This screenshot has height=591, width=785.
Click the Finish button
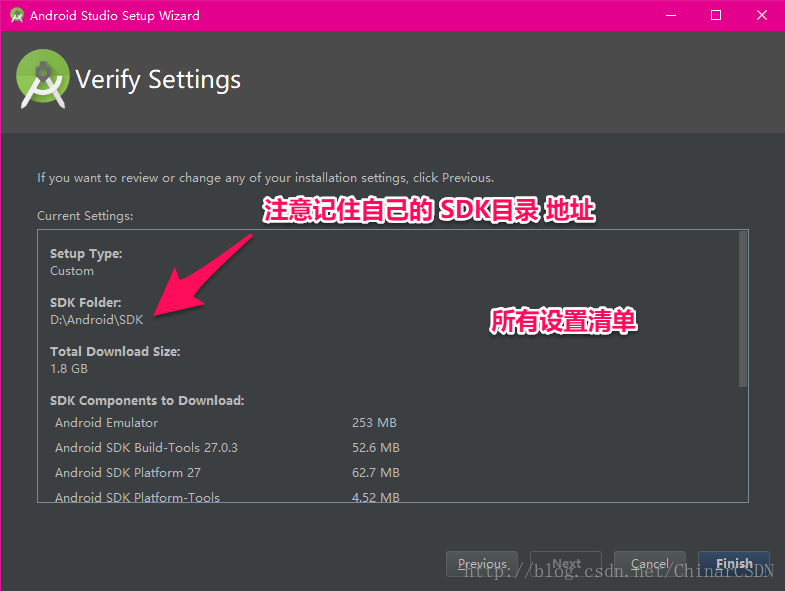pyautogui.click(x=733, y=564)
